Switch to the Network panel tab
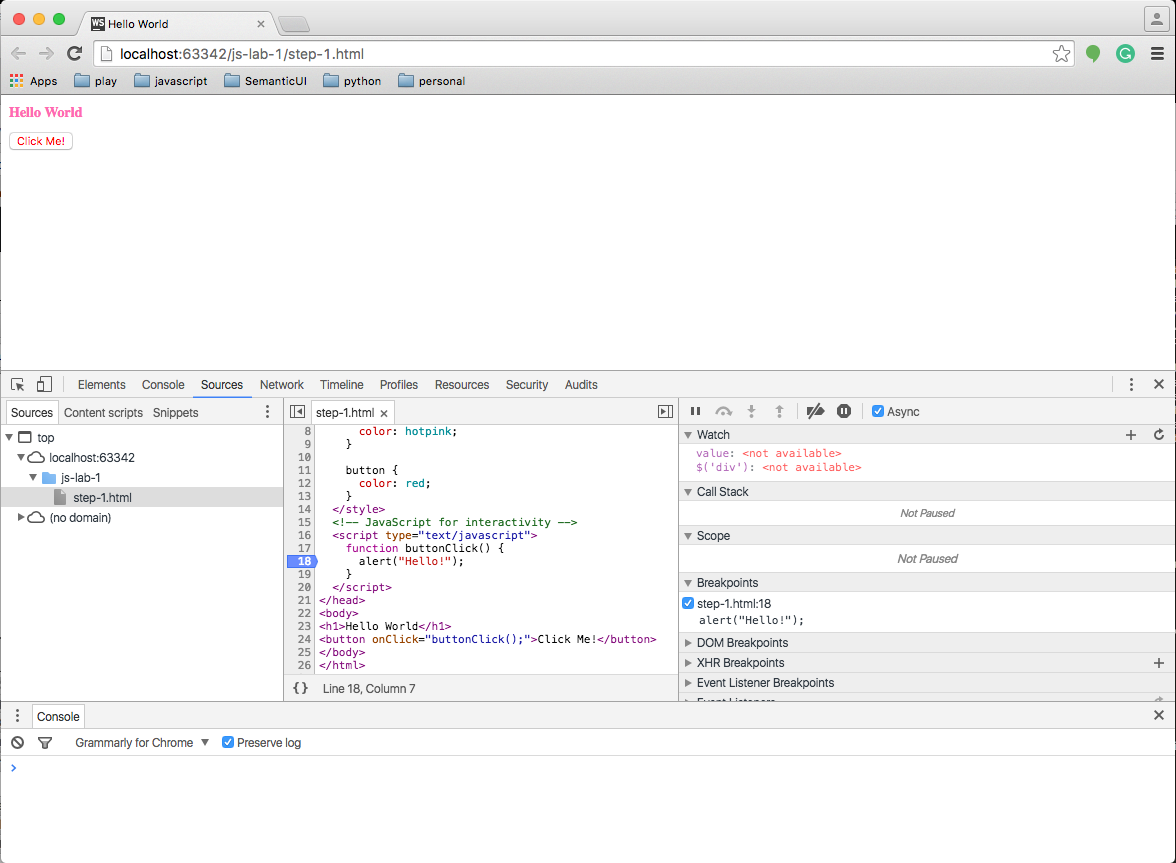Image resolution: width=1176 pixels, height=863 pixels. pos(281,384)
